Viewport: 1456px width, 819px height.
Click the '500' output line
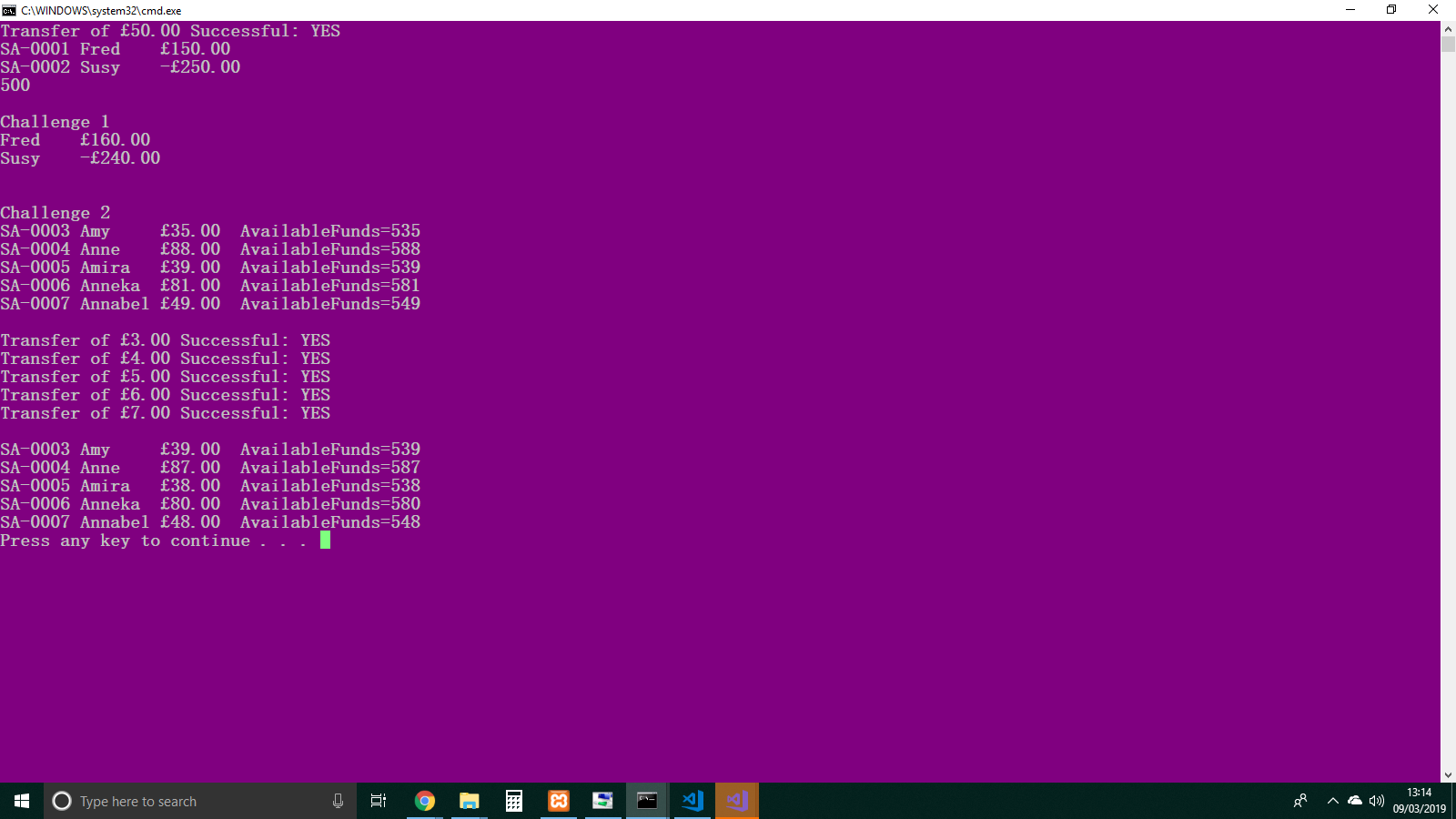15,86
